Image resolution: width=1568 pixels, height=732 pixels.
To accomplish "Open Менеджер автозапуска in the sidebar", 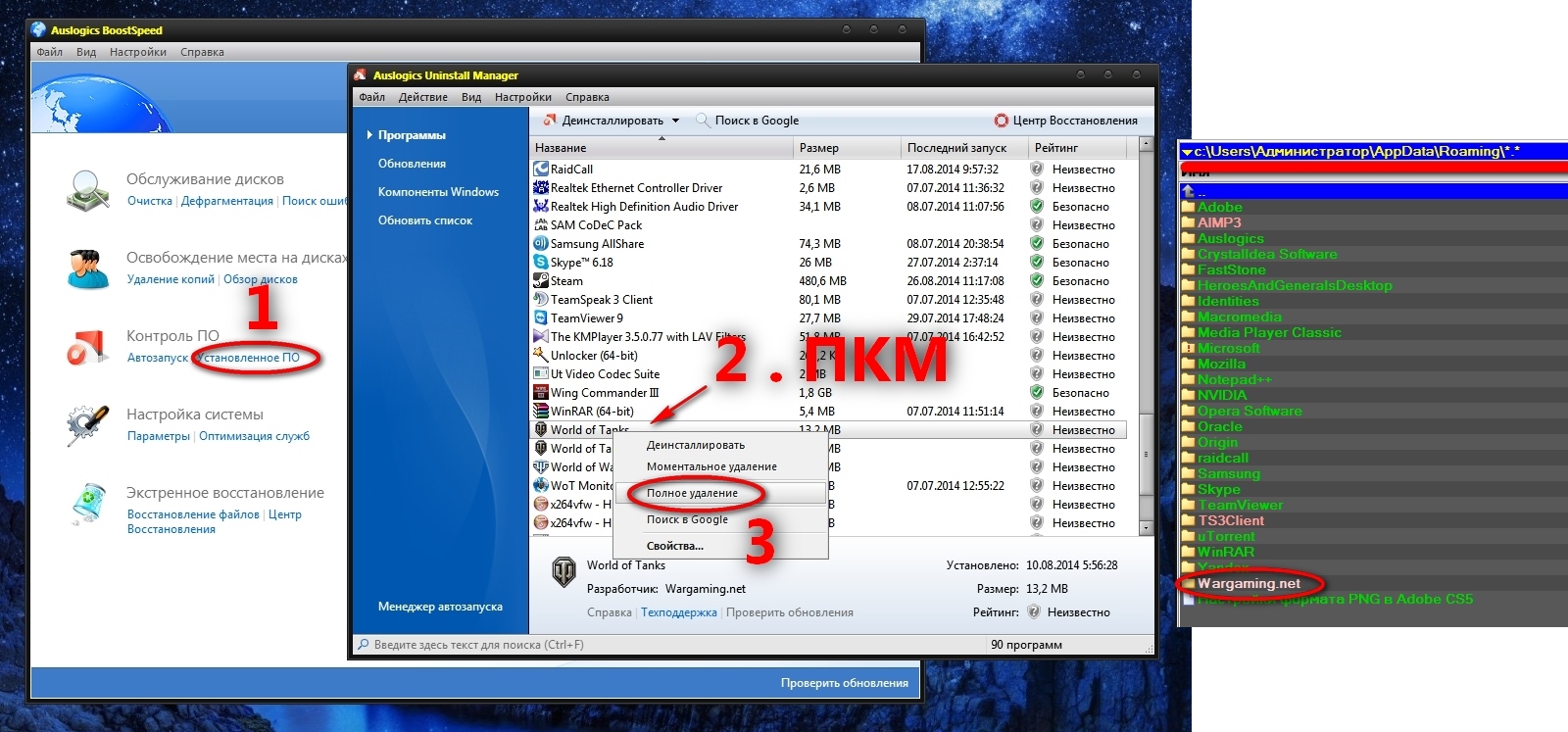I will [x=440, y=607].
